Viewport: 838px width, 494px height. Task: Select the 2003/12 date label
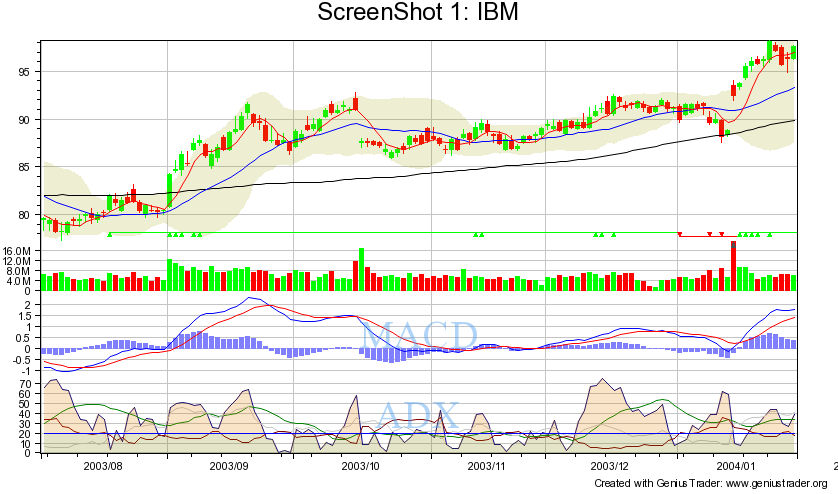click(608, 466)
